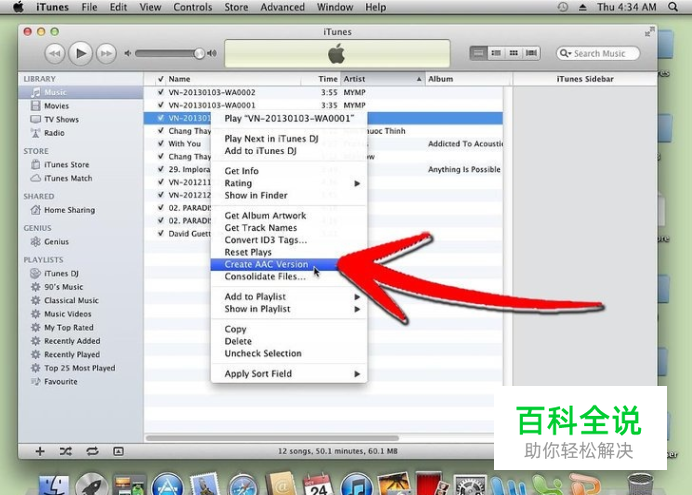Uncheck the David Guett song checkbox

coord(161,233)
